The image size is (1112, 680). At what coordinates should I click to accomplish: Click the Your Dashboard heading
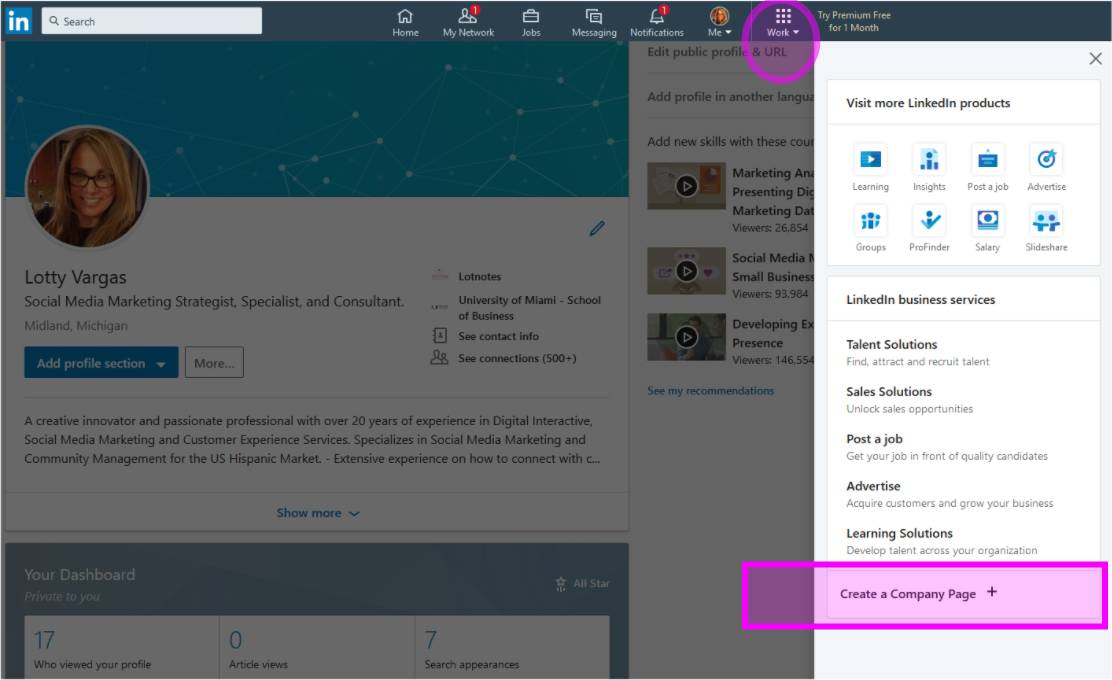pos(79,574)
